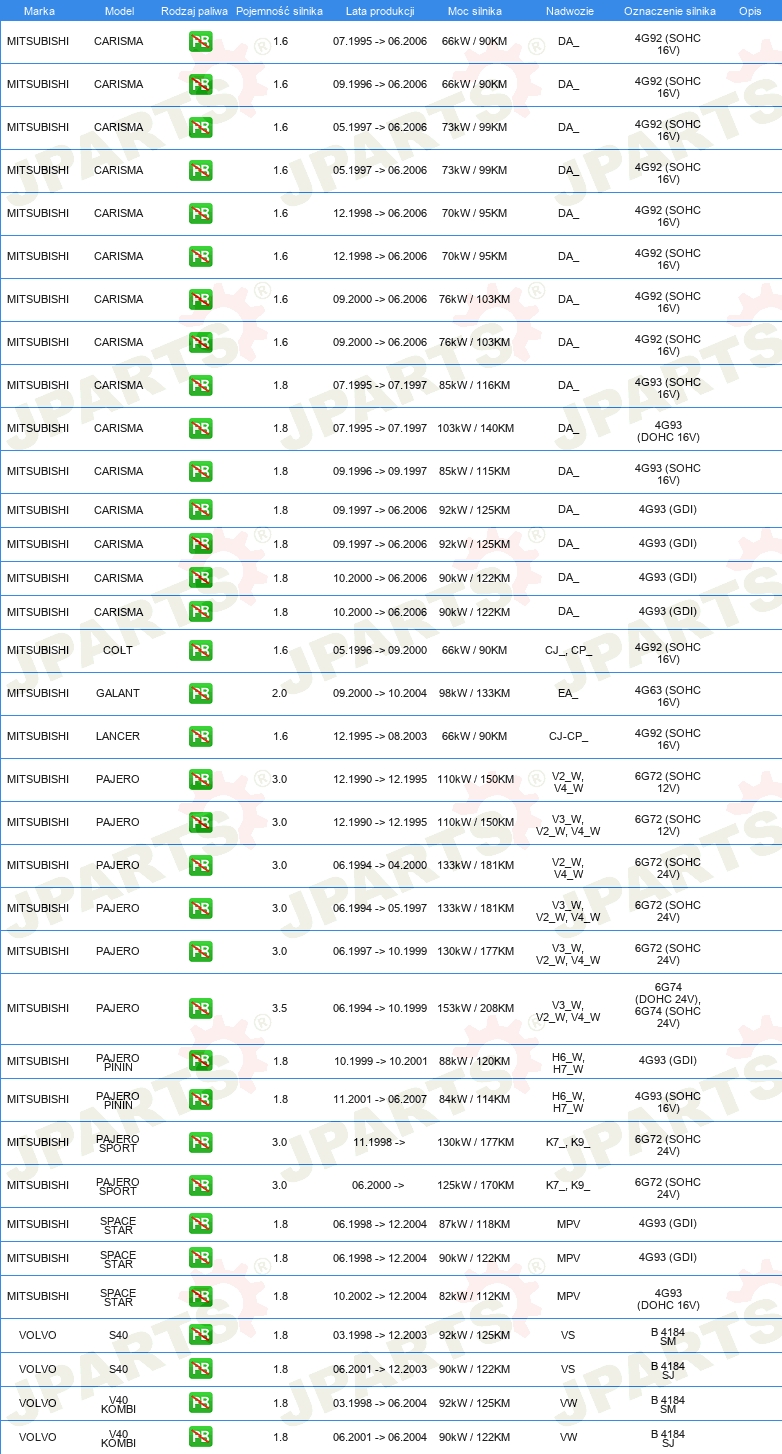Click the 103kW / 140KM power cell
The height and width of the screenshot is (1454, 782).
(x=474, y=428)
